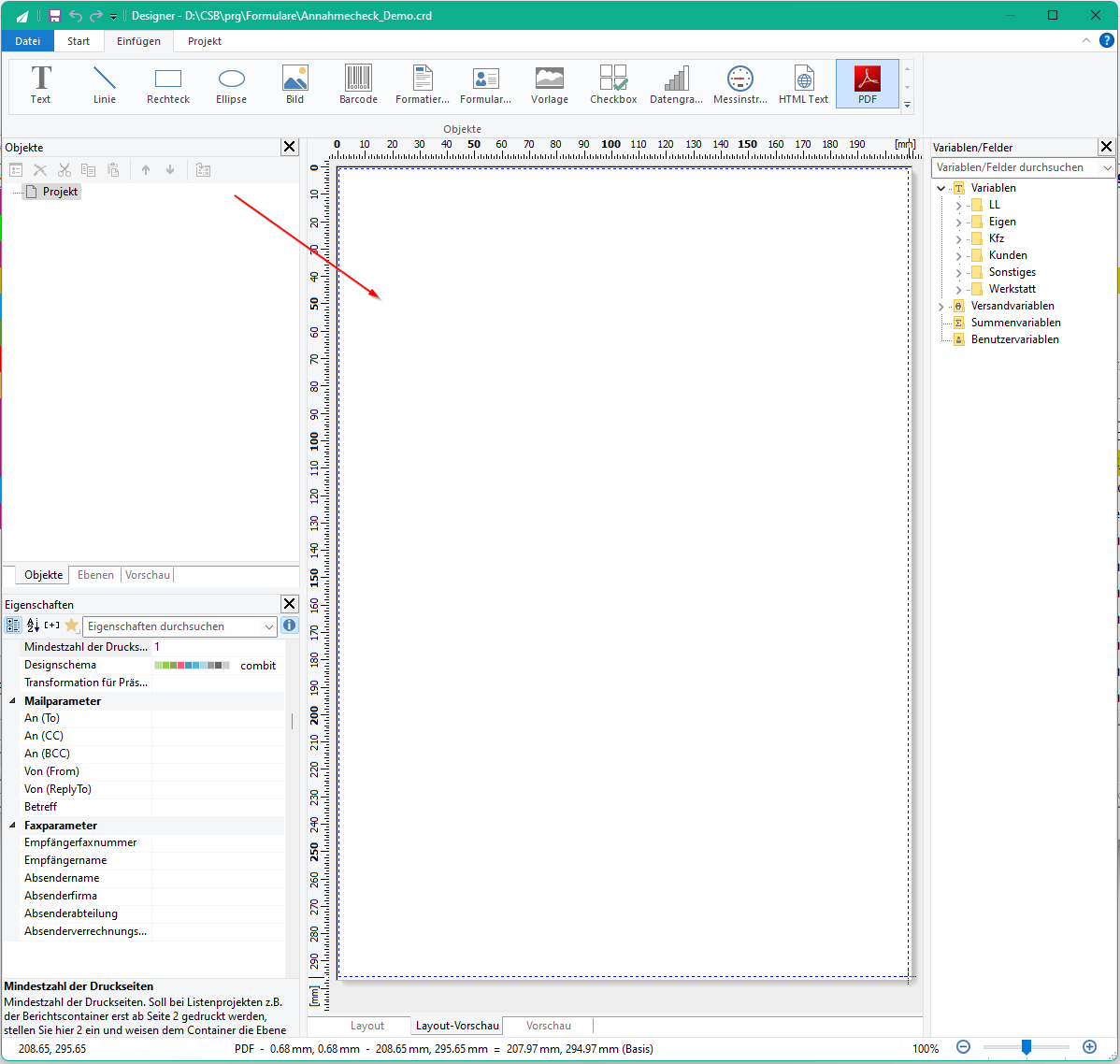Switch to the Vorschau tab in Objekte panel
This screenshot has width=1120, height=1064.
148,574
